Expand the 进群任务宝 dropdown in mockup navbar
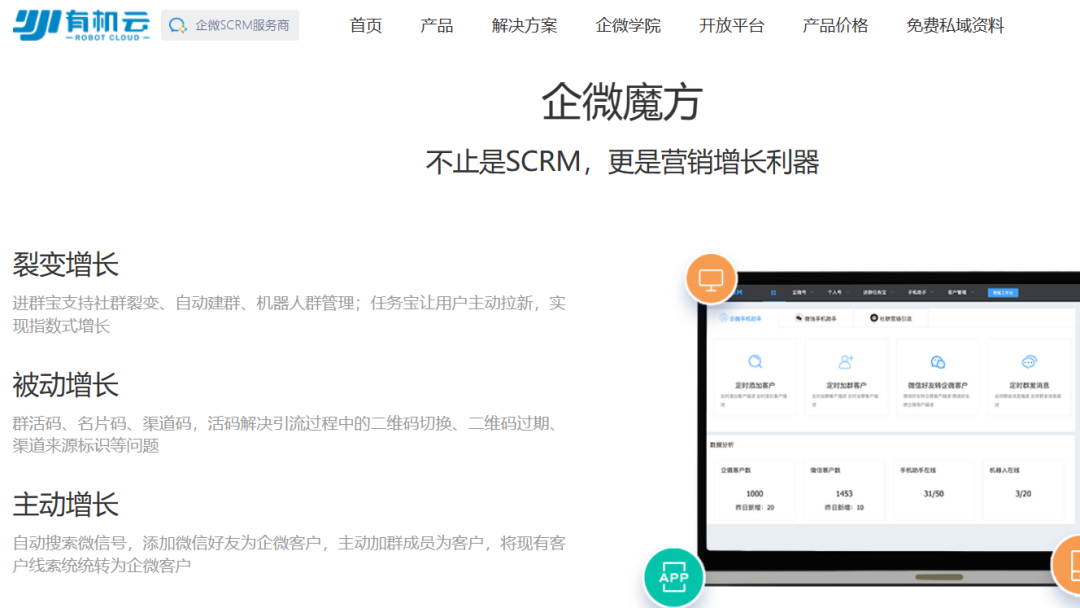 (878, 293)
